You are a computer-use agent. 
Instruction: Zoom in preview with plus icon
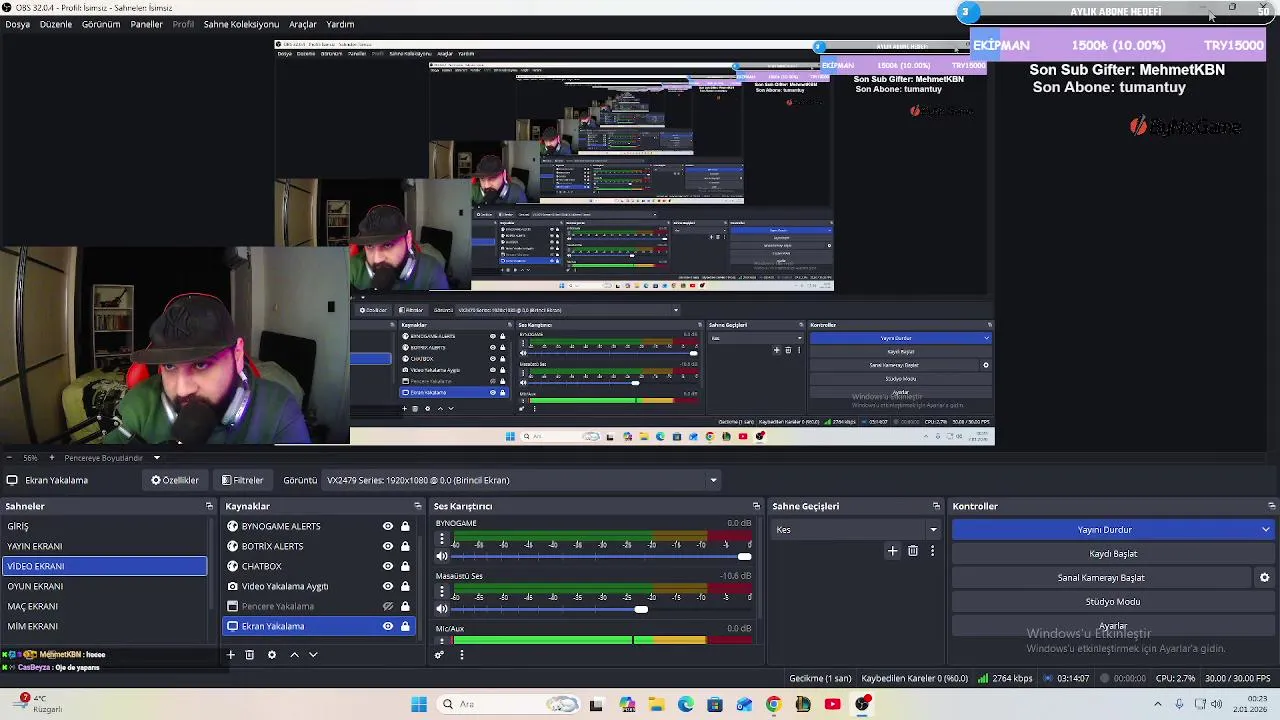coord(51,458)
